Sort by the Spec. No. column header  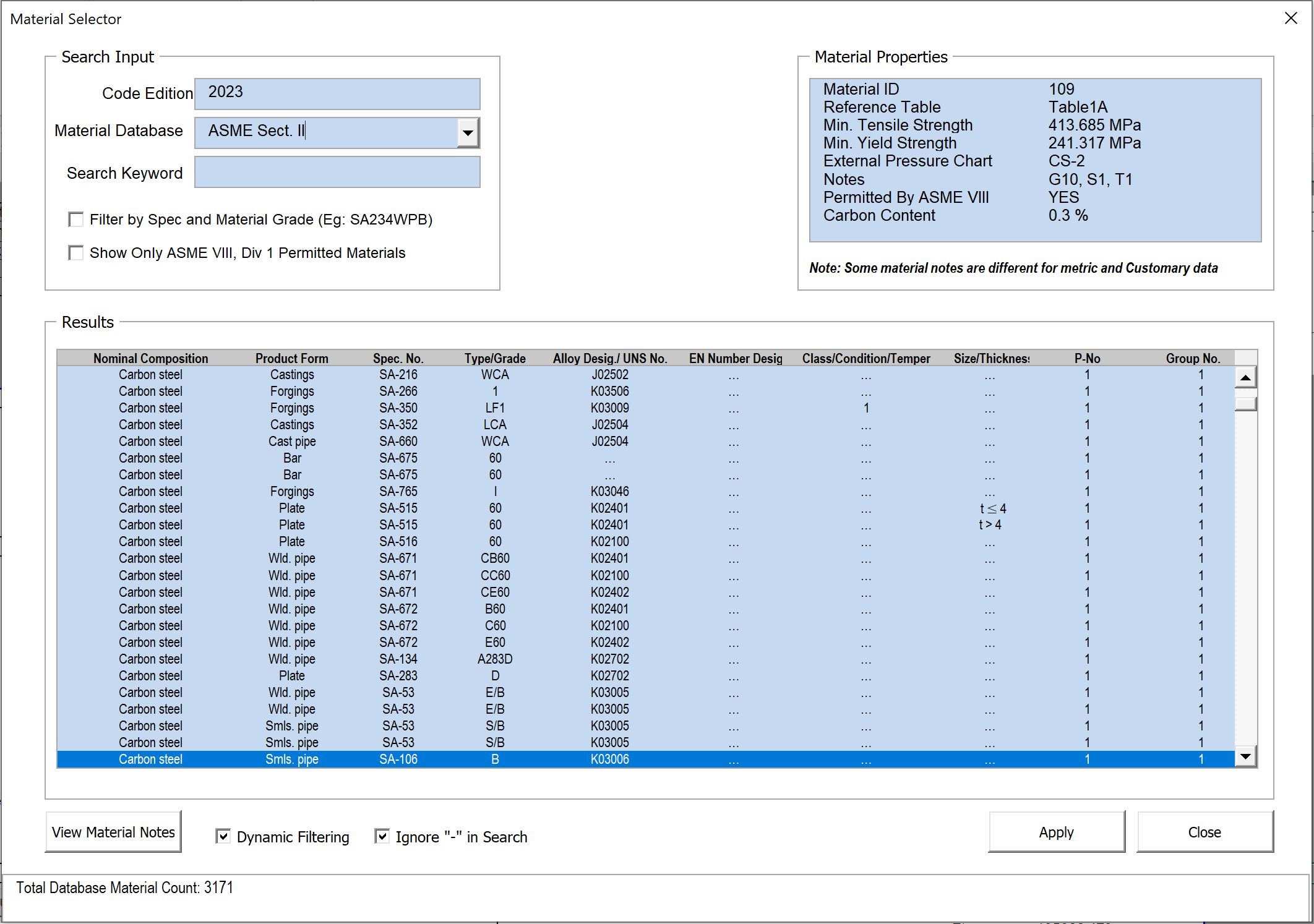pos(398,358)
